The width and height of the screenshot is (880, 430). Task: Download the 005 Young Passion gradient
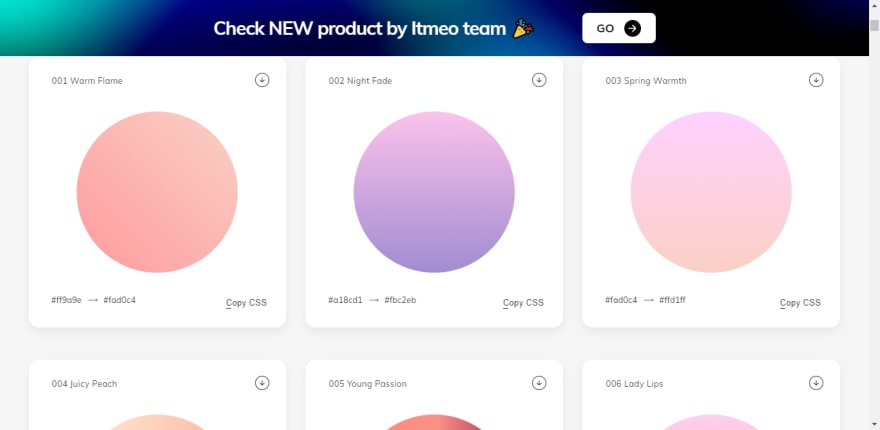(x=539, y=383)
